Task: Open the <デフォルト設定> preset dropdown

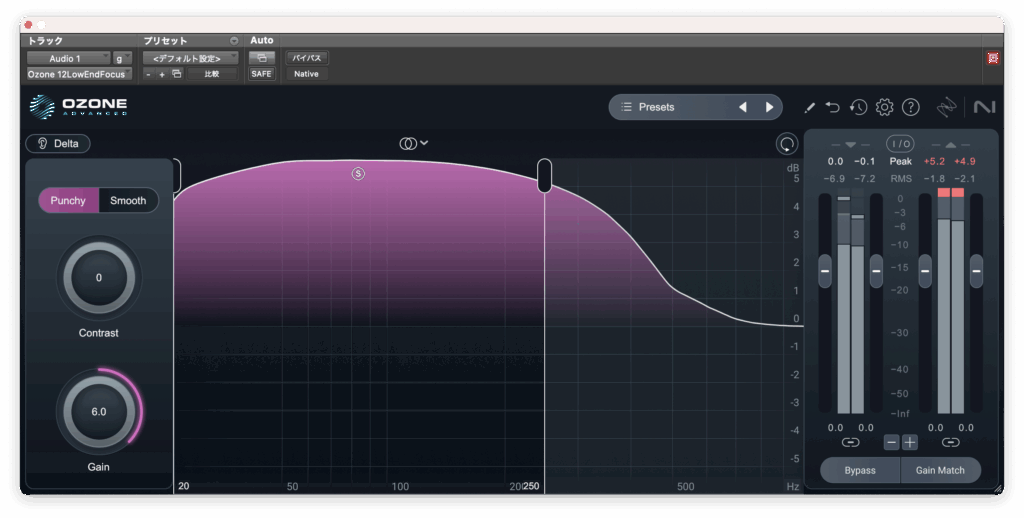Action: [x=190, y=58]
